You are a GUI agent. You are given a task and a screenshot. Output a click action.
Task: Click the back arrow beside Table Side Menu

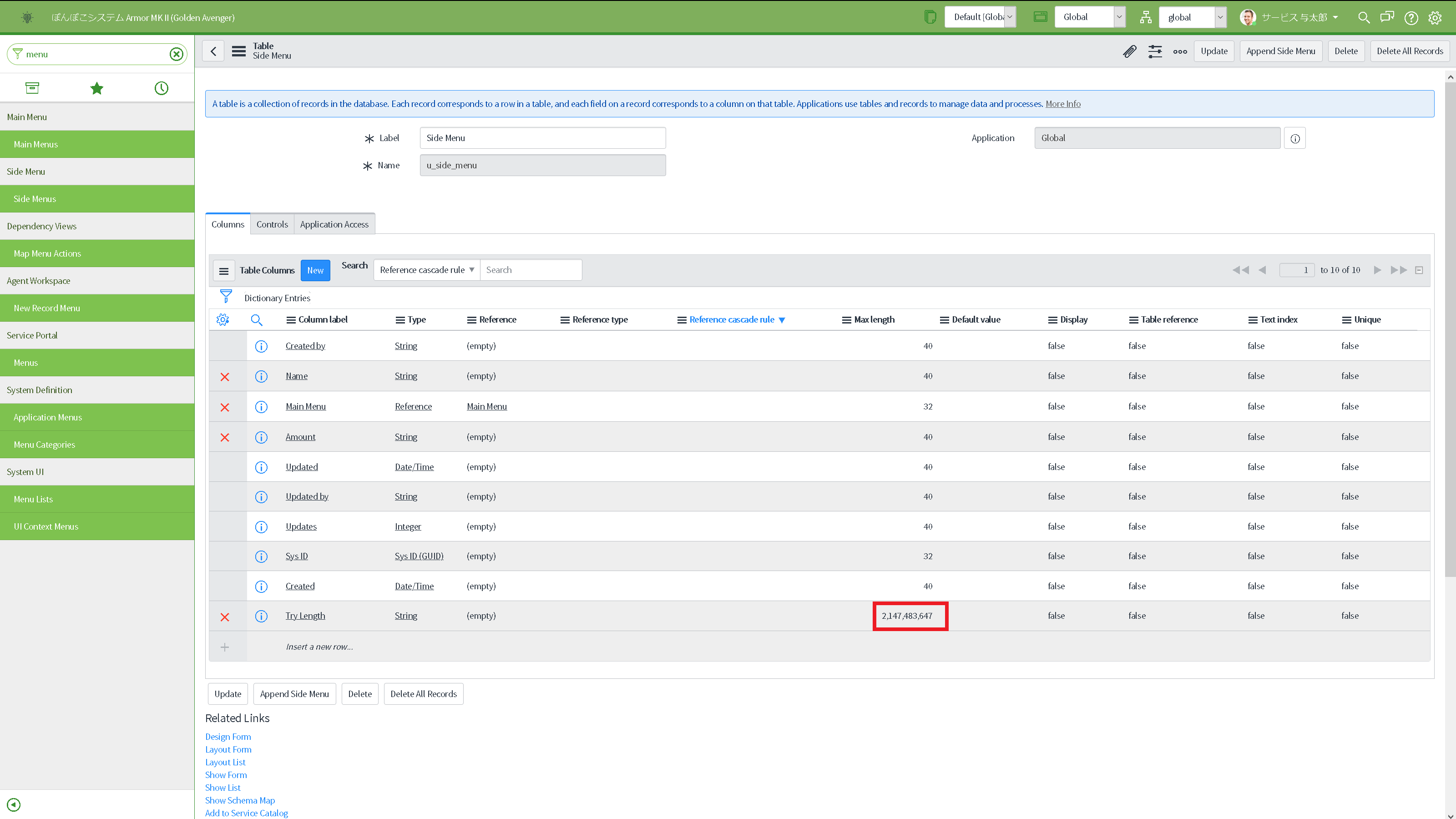tap(213, 51)
